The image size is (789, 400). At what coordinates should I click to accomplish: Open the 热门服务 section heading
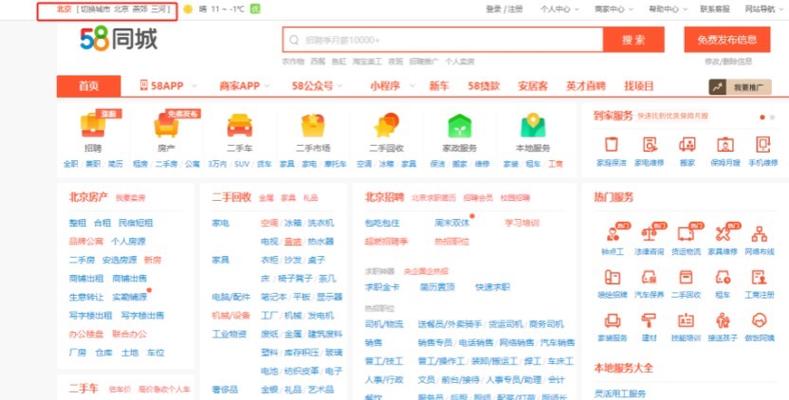point(613,197)
